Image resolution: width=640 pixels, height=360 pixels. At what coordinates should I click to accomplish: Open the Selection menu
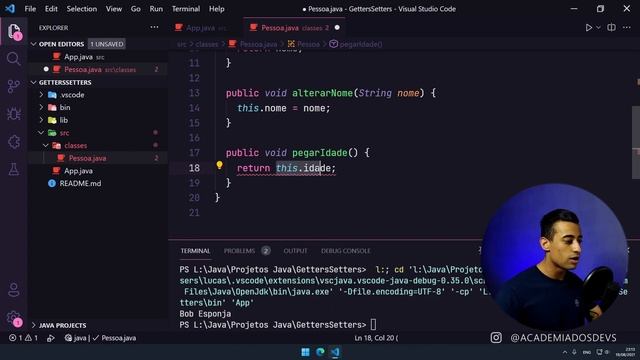pyautogui.click(x=82, y=9)
